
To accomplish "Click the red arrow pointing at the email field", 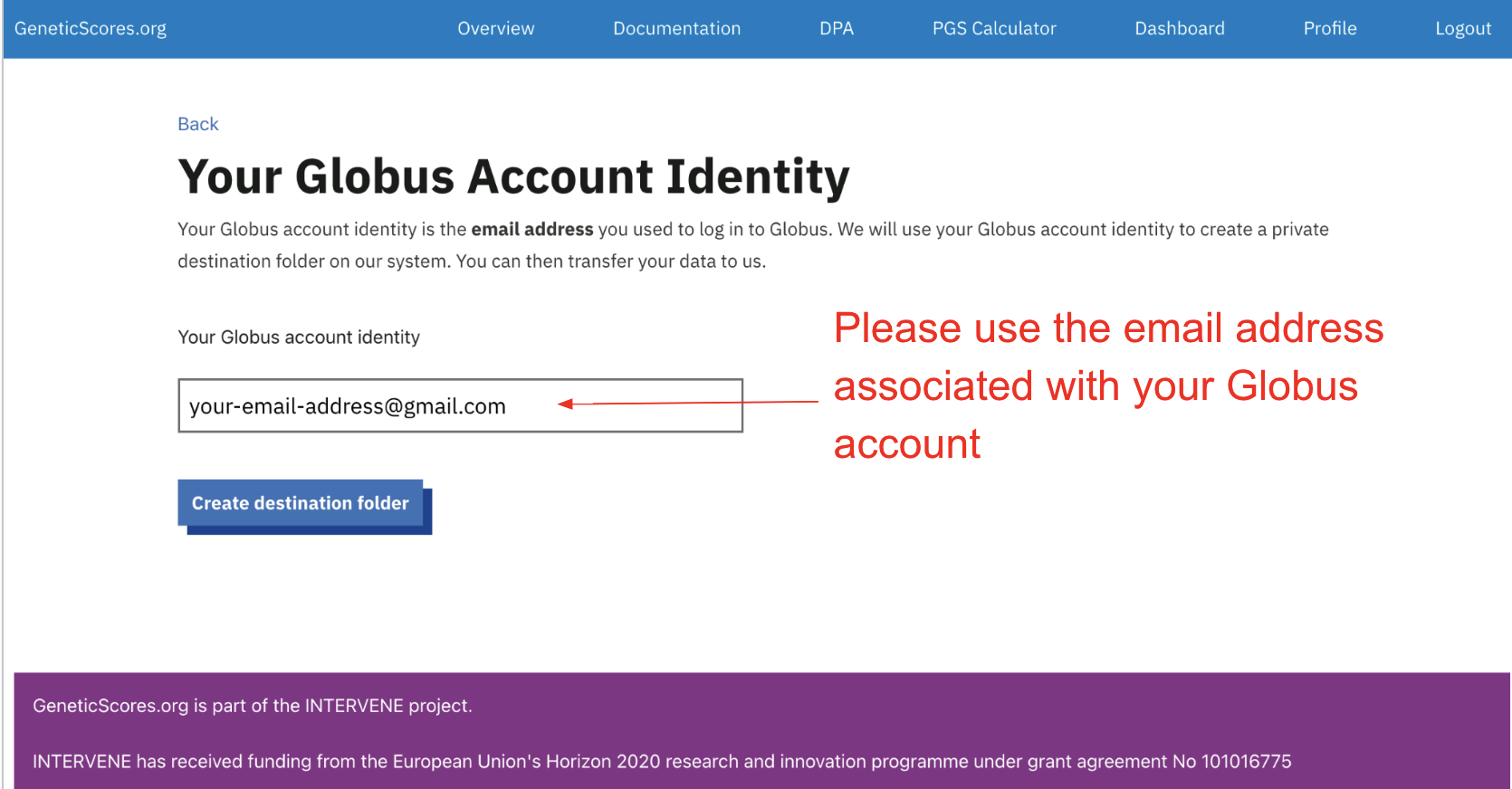I will pyautogui.click(x=688, y=403).
